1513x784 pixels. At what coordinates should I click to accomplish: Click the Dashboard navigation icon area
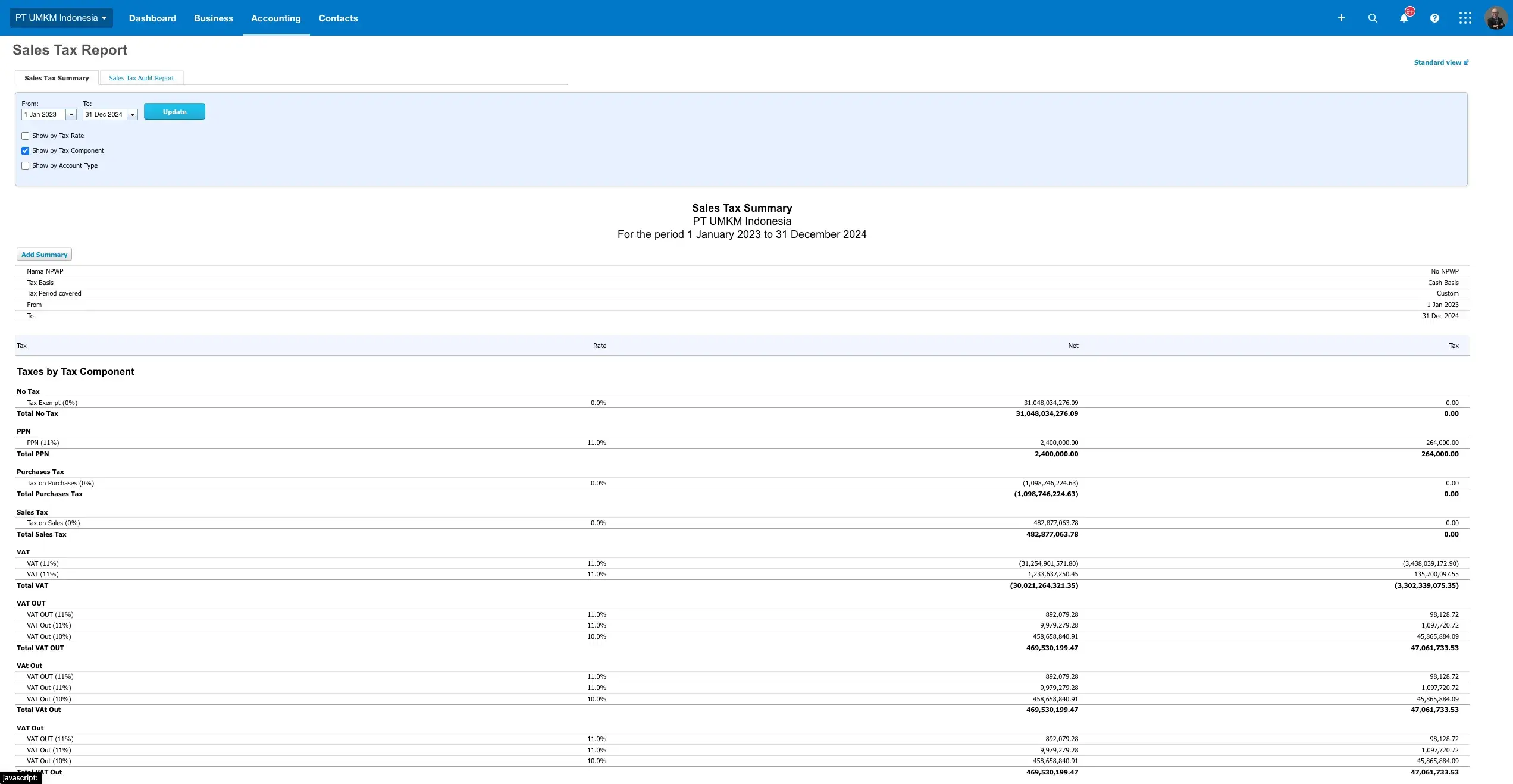(152, 18)
